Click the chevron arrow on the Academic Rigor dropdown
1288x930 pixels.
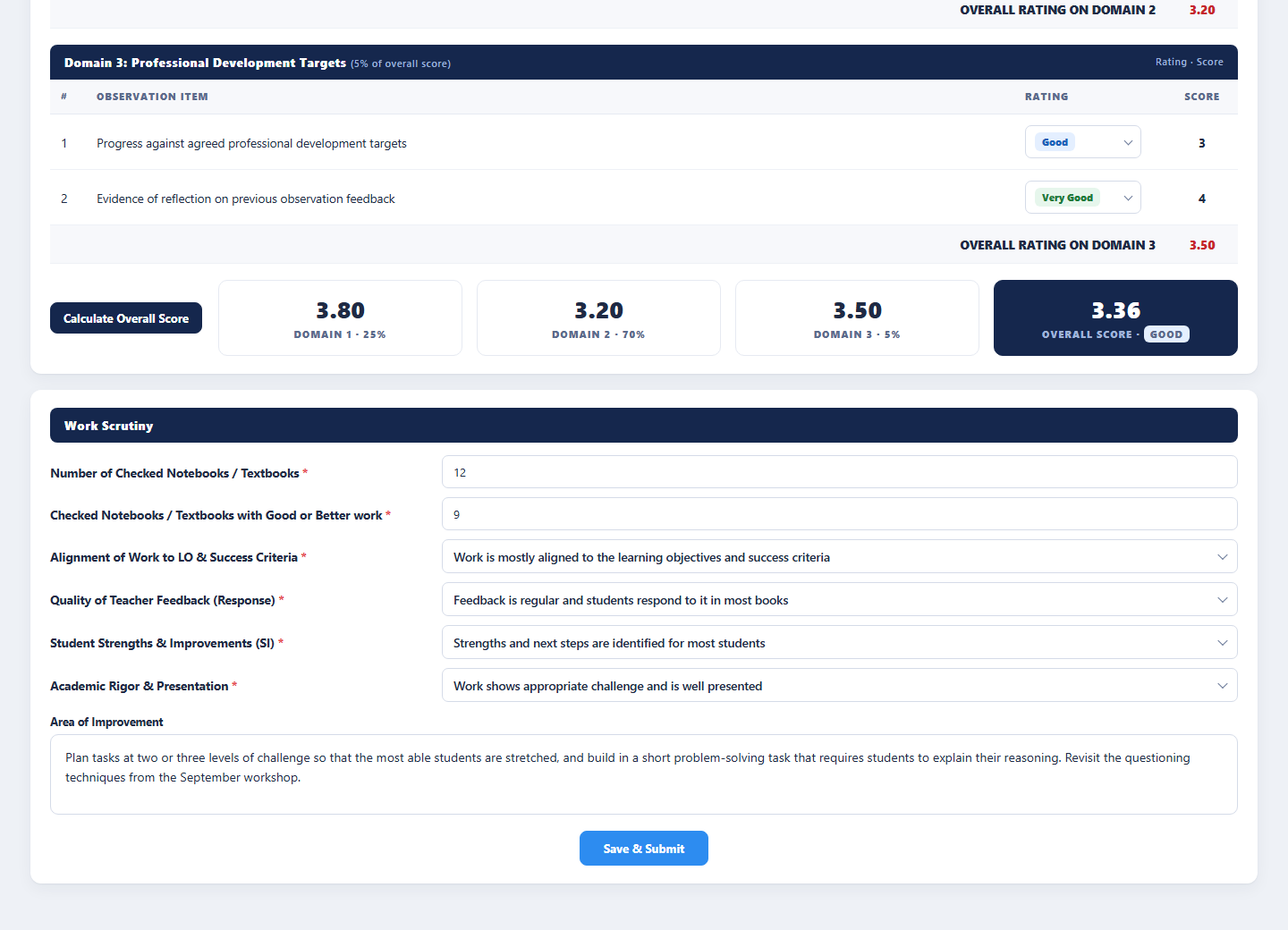[x=1223, y=686]
